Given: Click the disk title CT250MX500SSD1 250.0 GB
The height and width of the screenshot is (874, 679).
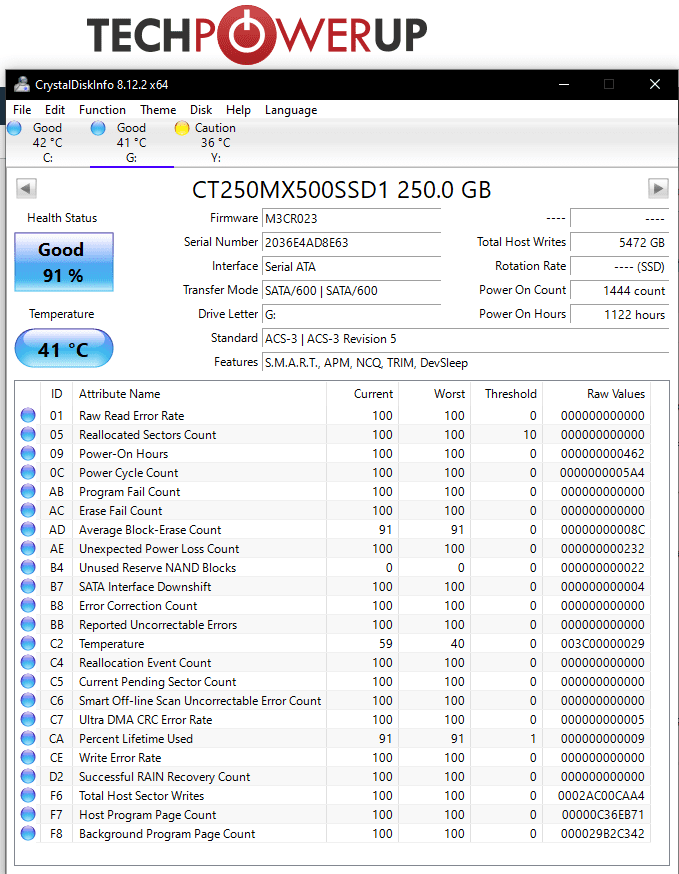Looking at the screenshot, I should (341, 190).
